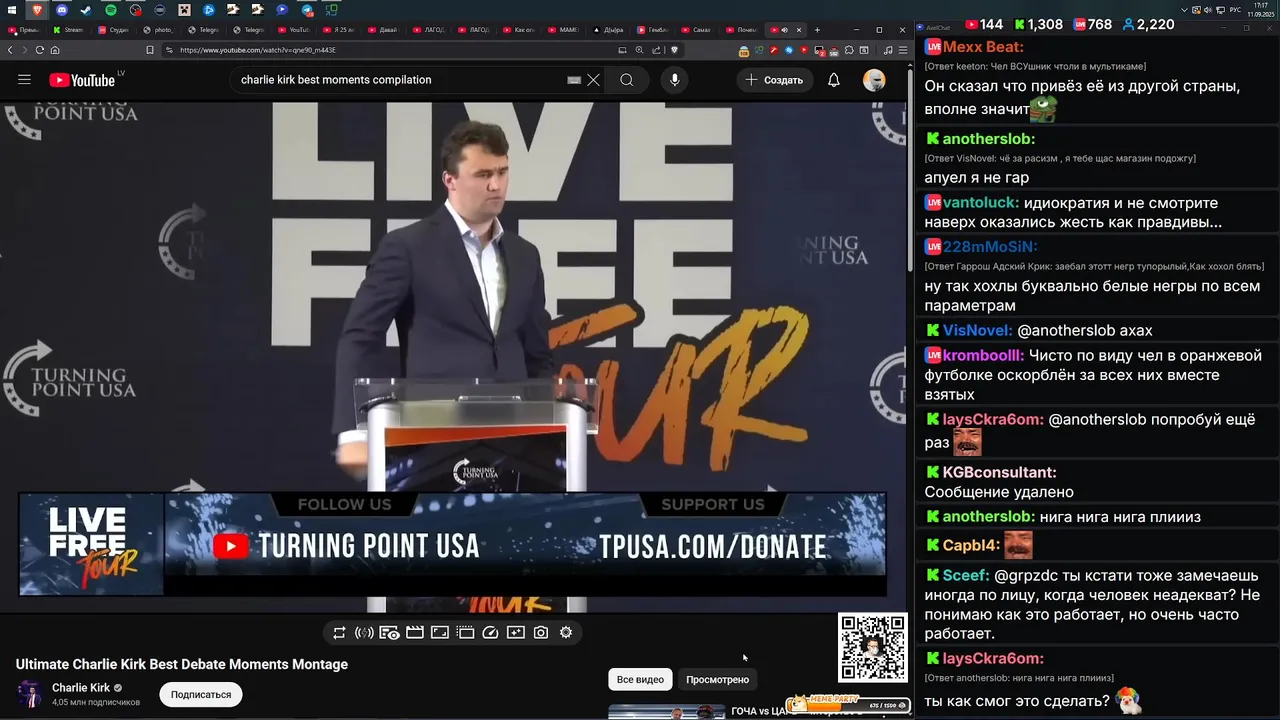Image resolution: width=1280 pixels, height=720 pixels.
Task: Open the YouTube guide hamburger menu
Action: 24,80
